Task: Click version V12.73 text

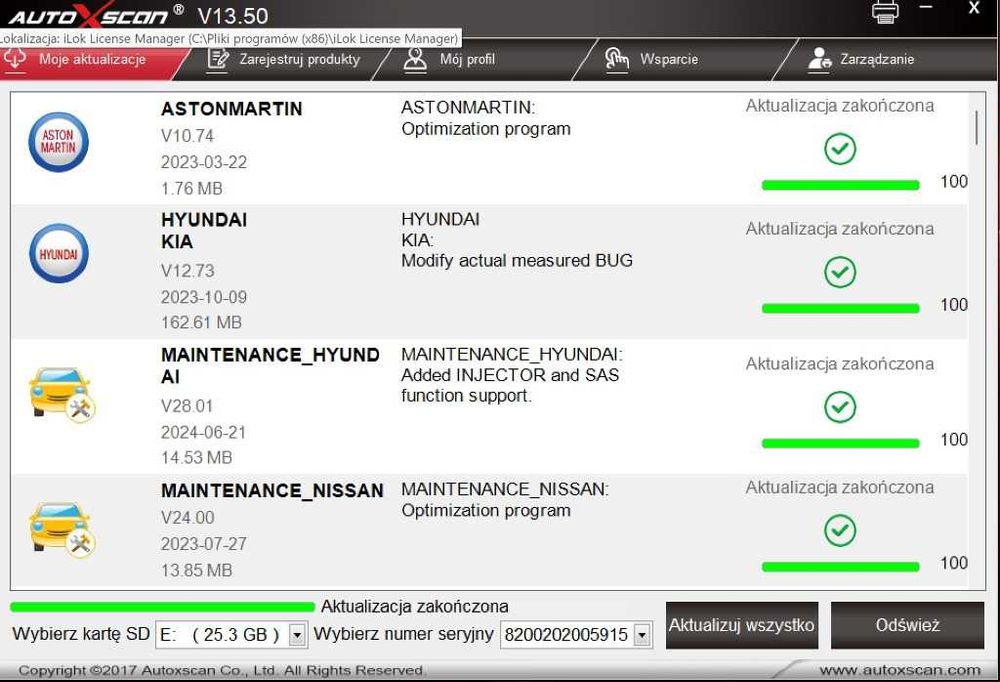Action: 188,271
